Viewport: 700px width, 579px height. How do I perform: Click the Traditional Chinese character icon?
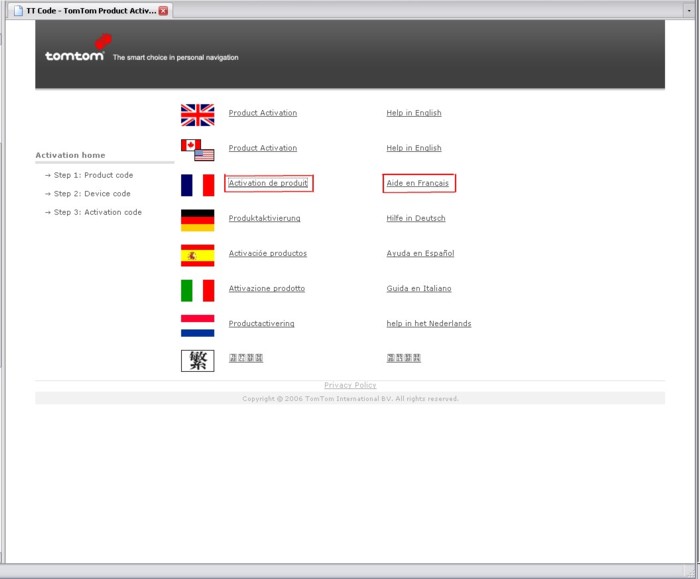pos(197,361)
